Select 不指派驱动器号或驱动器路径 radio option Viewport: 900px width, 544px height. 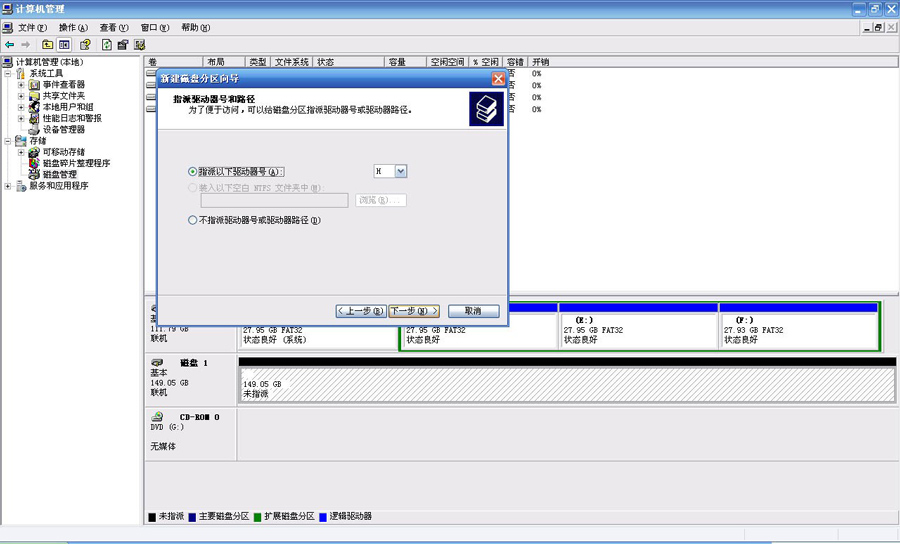point(193,221)
